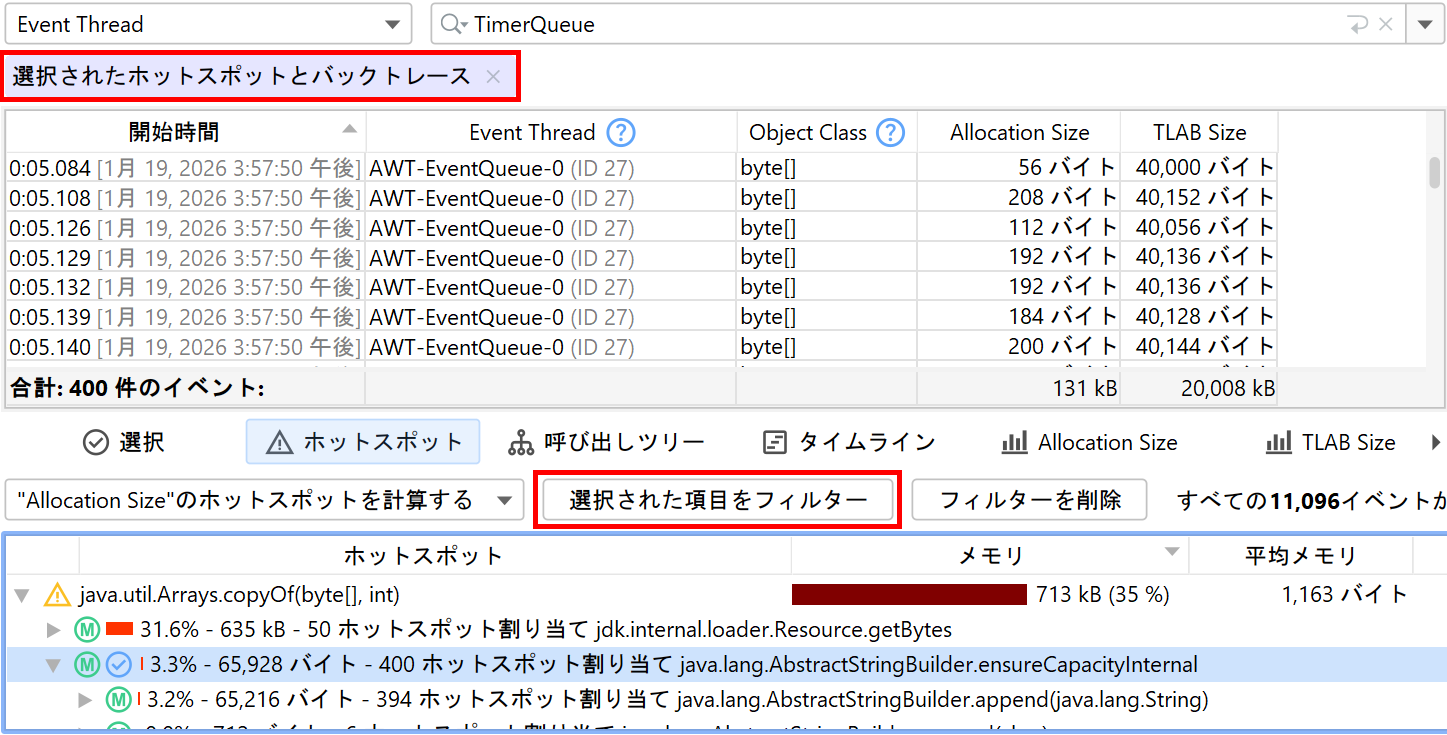Image resolution: width=1447 pixels, height=735 pixels.
Task: Click the M icon on the ensureCapacityInternal row
Action: [87, 663]
